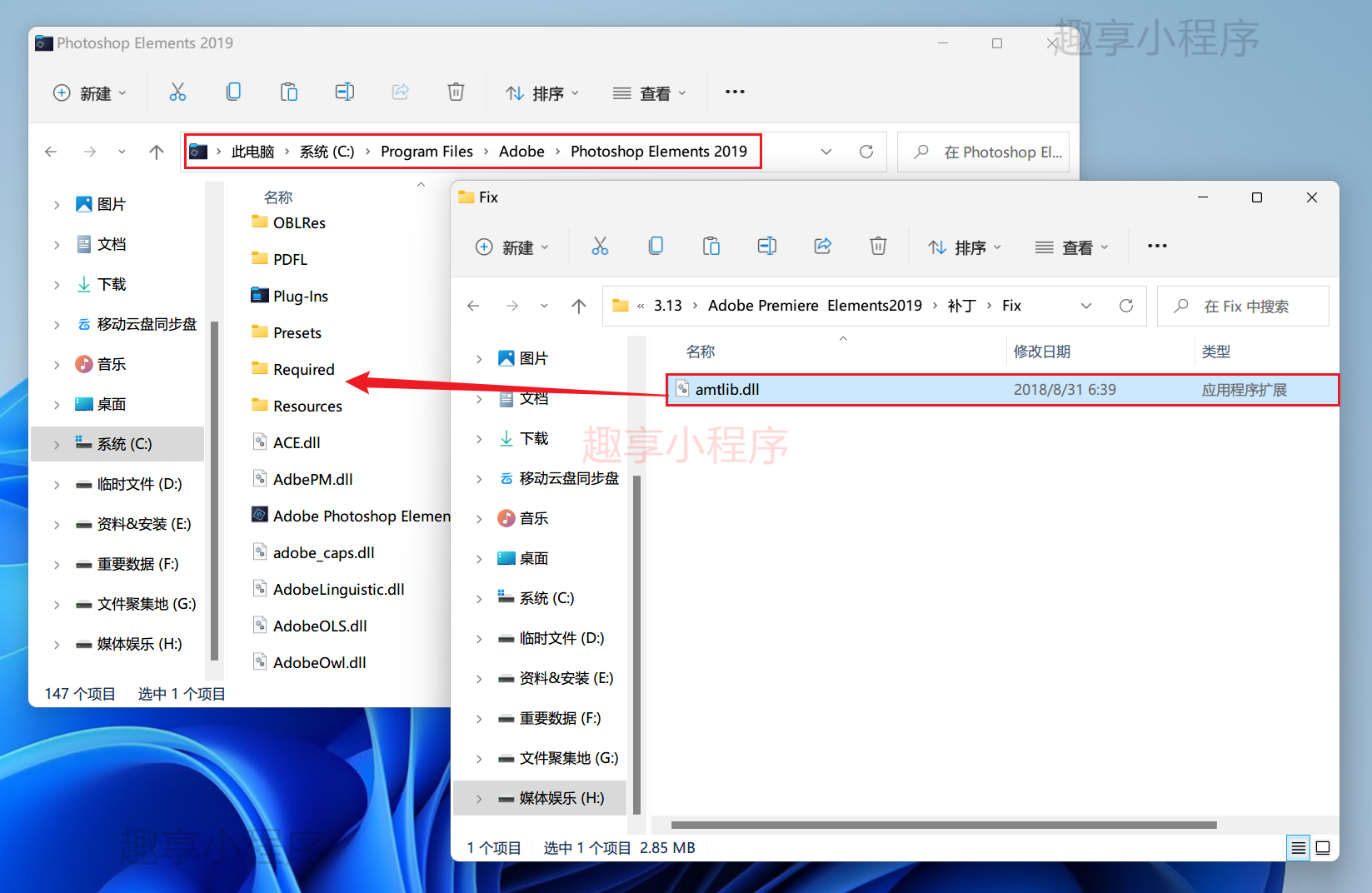Click Delete trash icon in Fix window

tap(878, 246)
